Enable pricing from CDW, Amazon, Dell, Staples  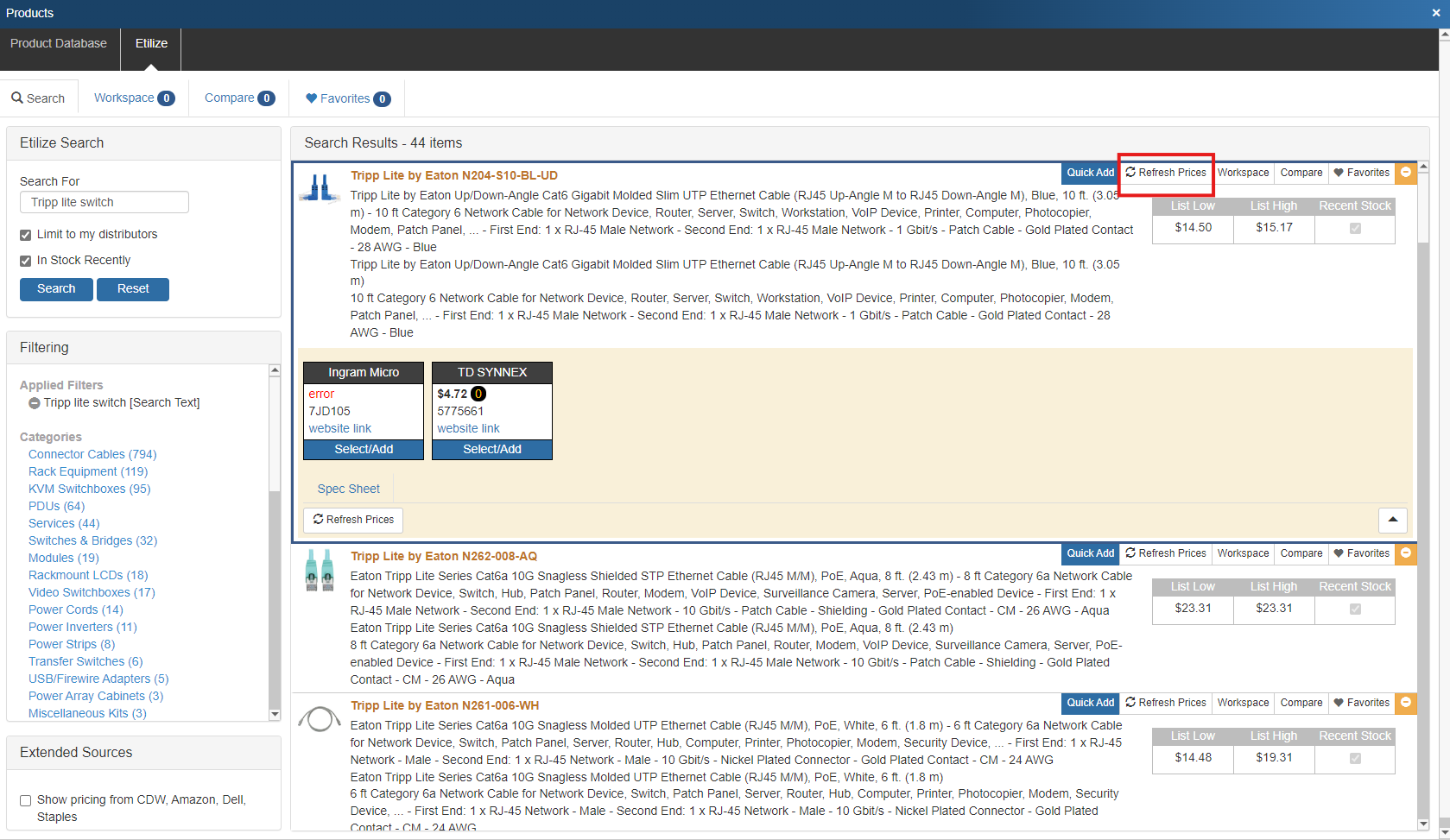26,800
